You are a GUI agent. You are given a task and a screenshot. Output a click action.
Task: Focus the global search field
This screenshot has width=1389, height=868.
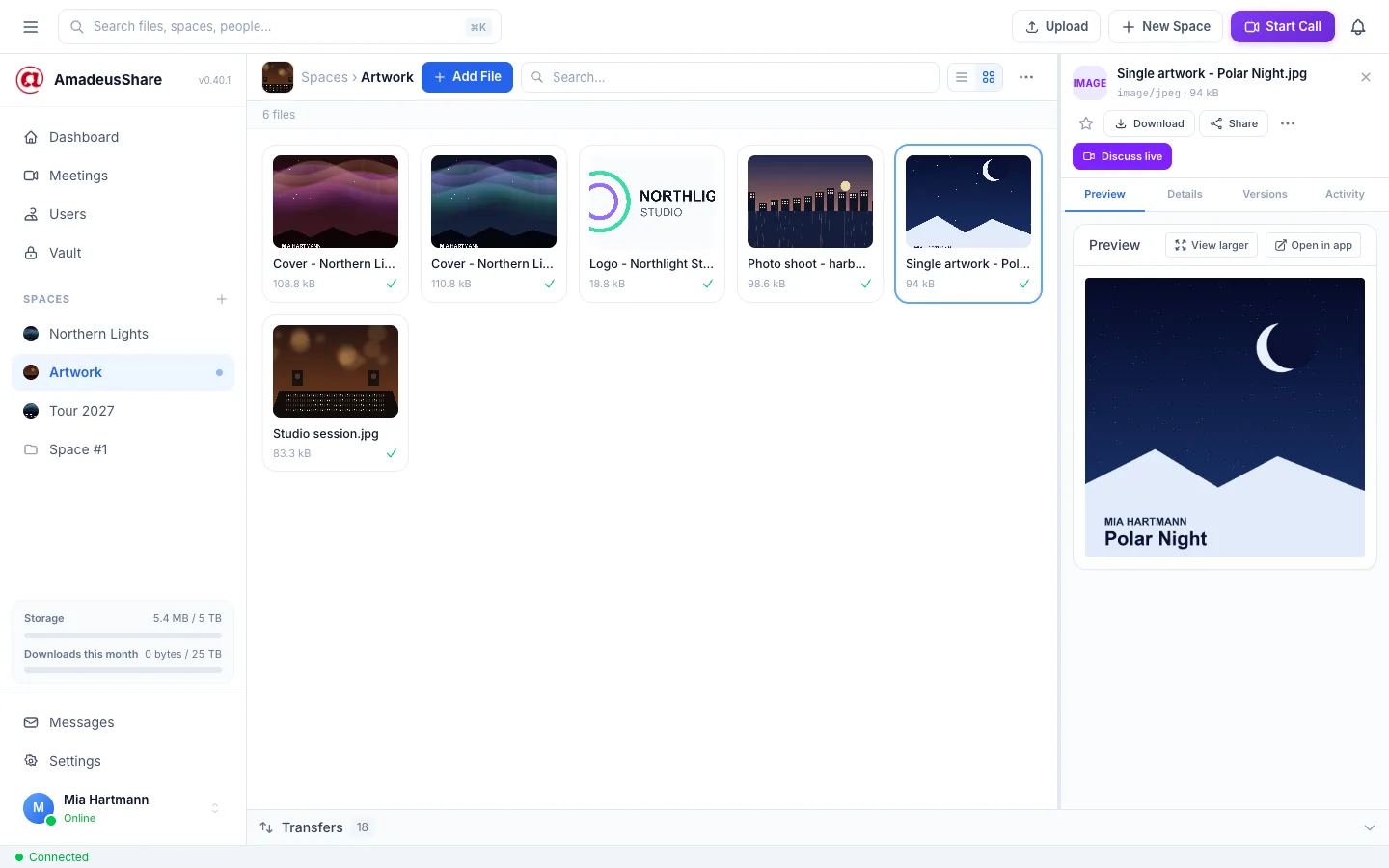[280, 27]
